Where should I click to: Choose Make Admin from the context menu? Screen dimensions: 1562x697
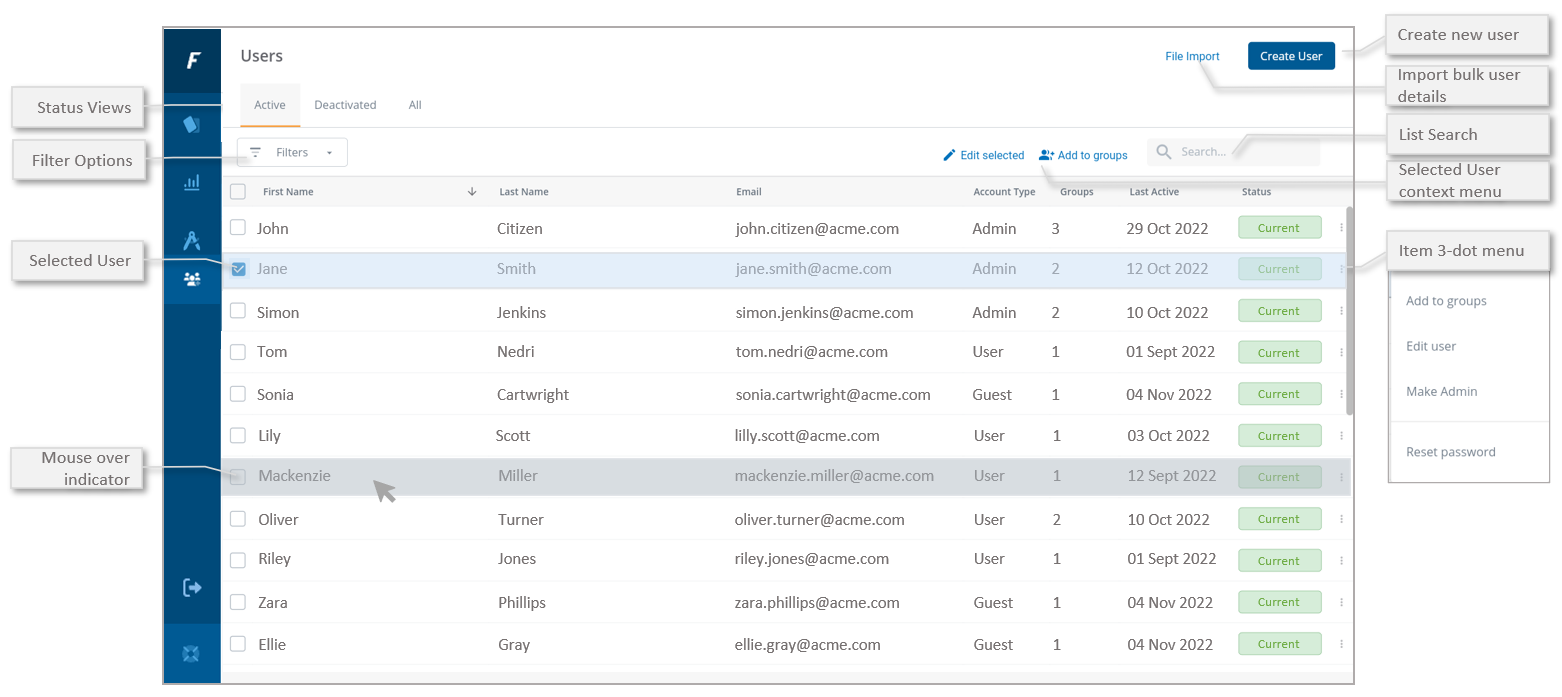(1441, 392)
